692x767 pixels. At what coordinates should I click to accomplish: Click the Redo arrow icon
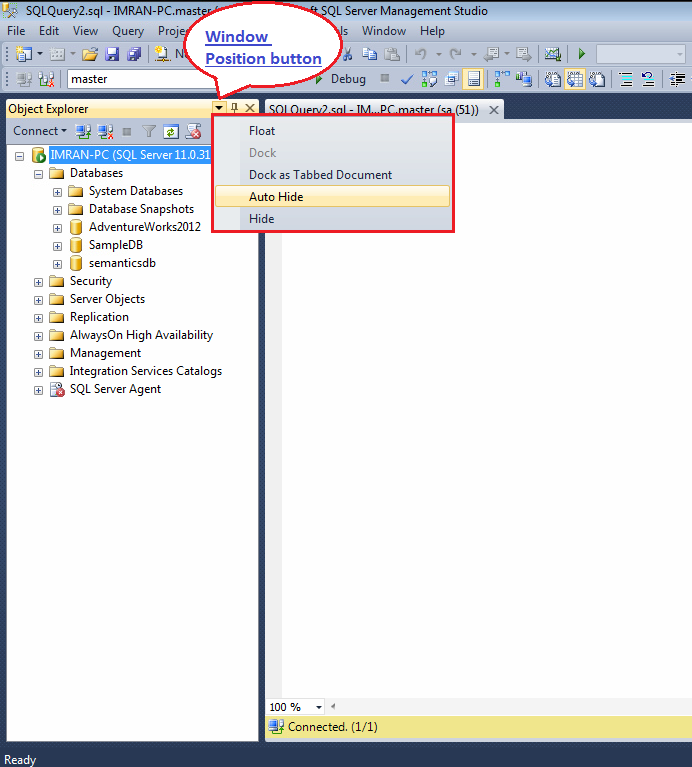point(456,54)
